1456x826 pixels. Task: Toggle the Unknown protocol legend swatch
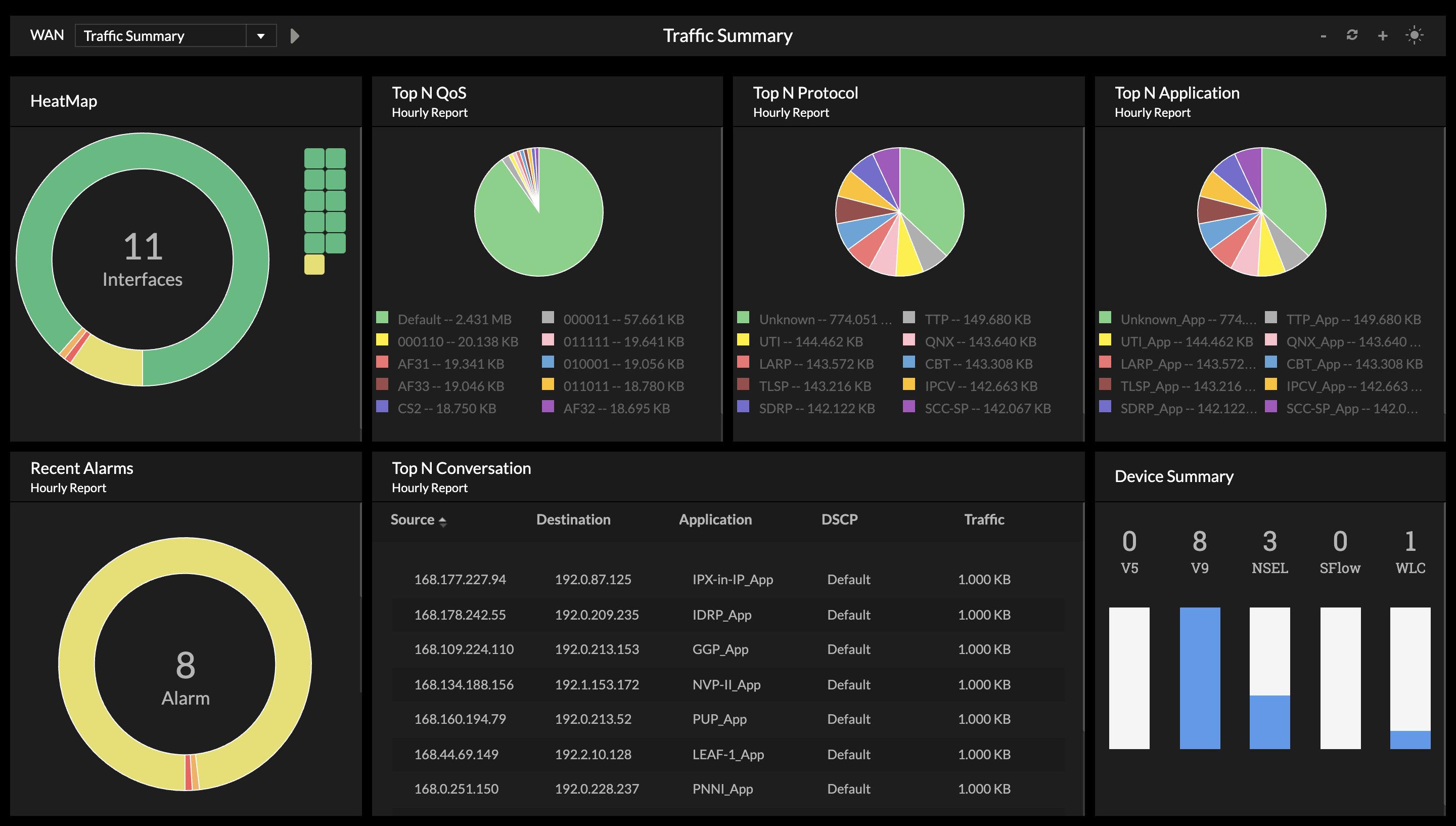pos(743,318)
